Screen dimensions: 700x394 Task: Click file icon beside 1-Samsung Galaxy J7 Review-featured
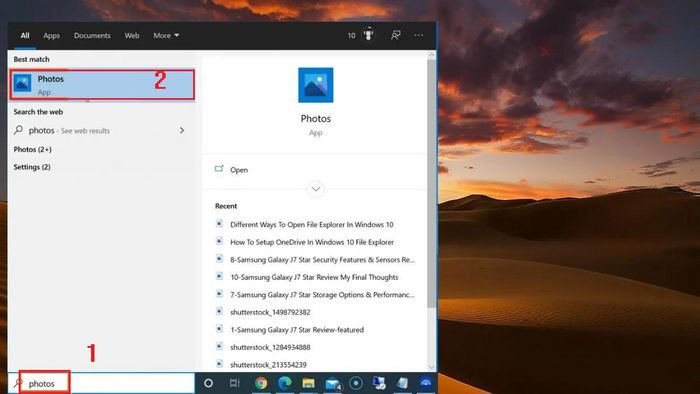click(x=219, y=328)
